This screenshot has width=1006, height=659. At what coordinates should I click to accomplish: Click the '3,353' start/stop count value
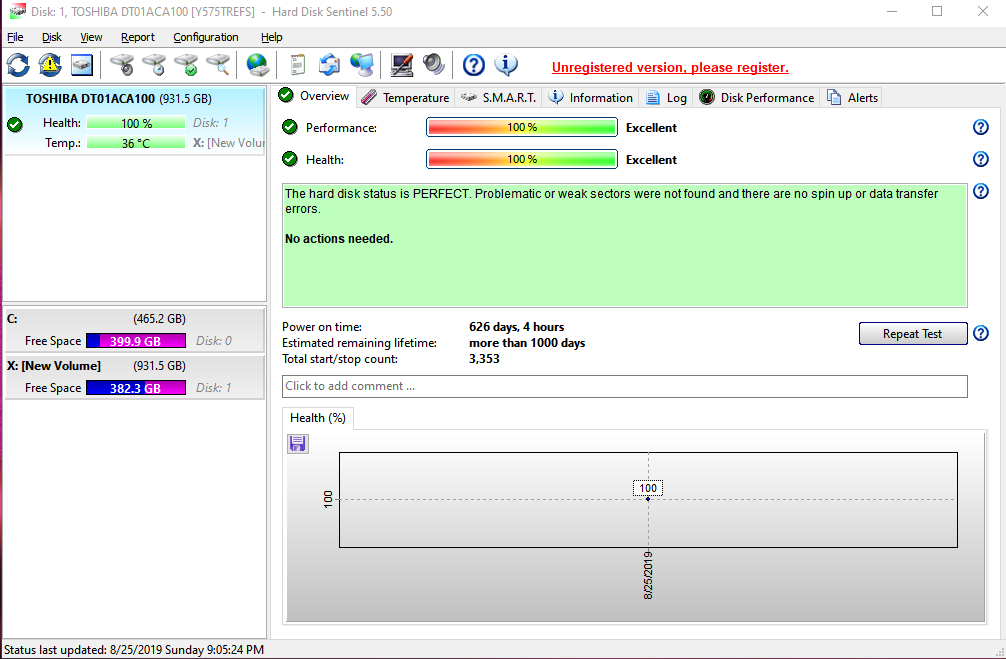[x=484, y=359]
